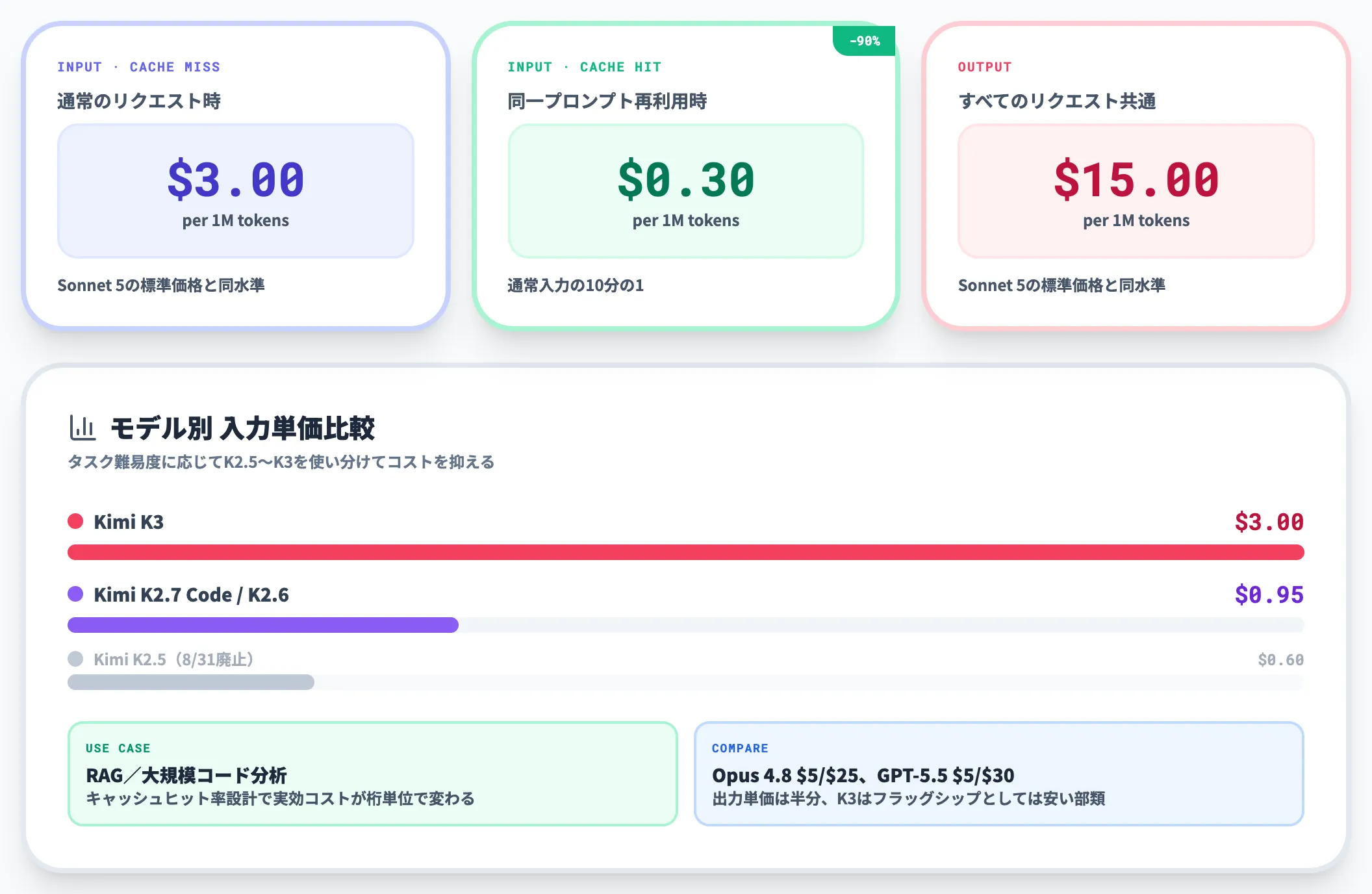Click the 通常入力の10分の1 note

click(576, 285)
